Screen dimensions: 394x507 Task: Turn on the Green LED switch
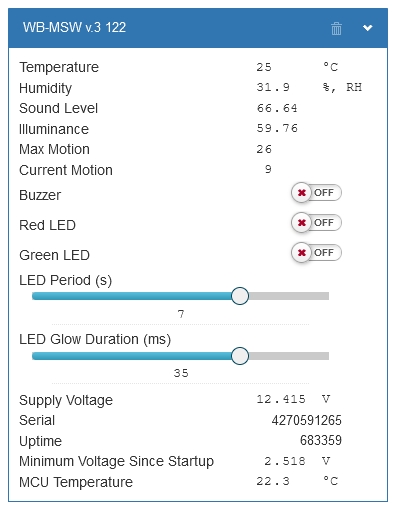[x=316, y=253]
